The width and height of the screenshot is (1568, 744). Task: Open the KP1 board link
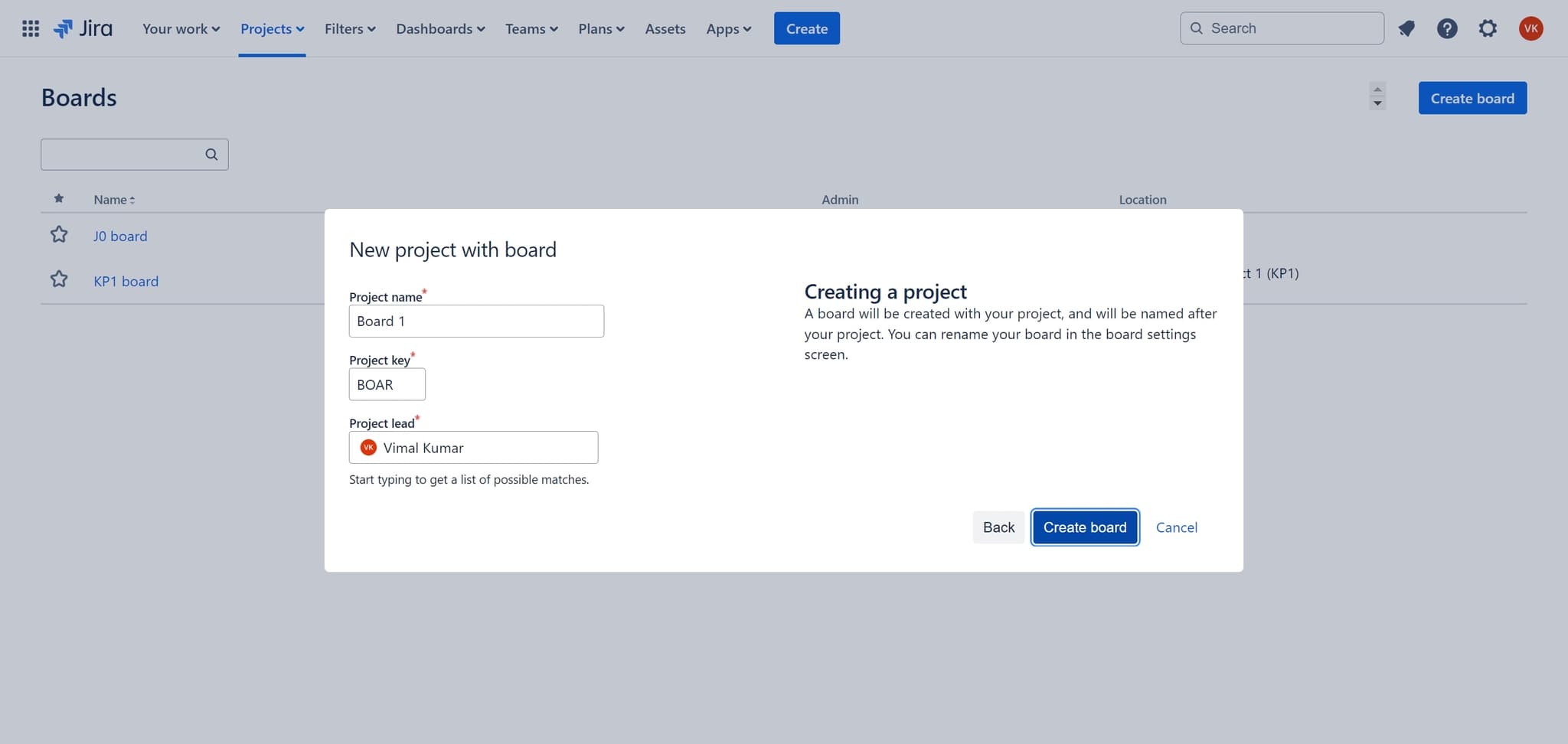(x=126, y=281)
